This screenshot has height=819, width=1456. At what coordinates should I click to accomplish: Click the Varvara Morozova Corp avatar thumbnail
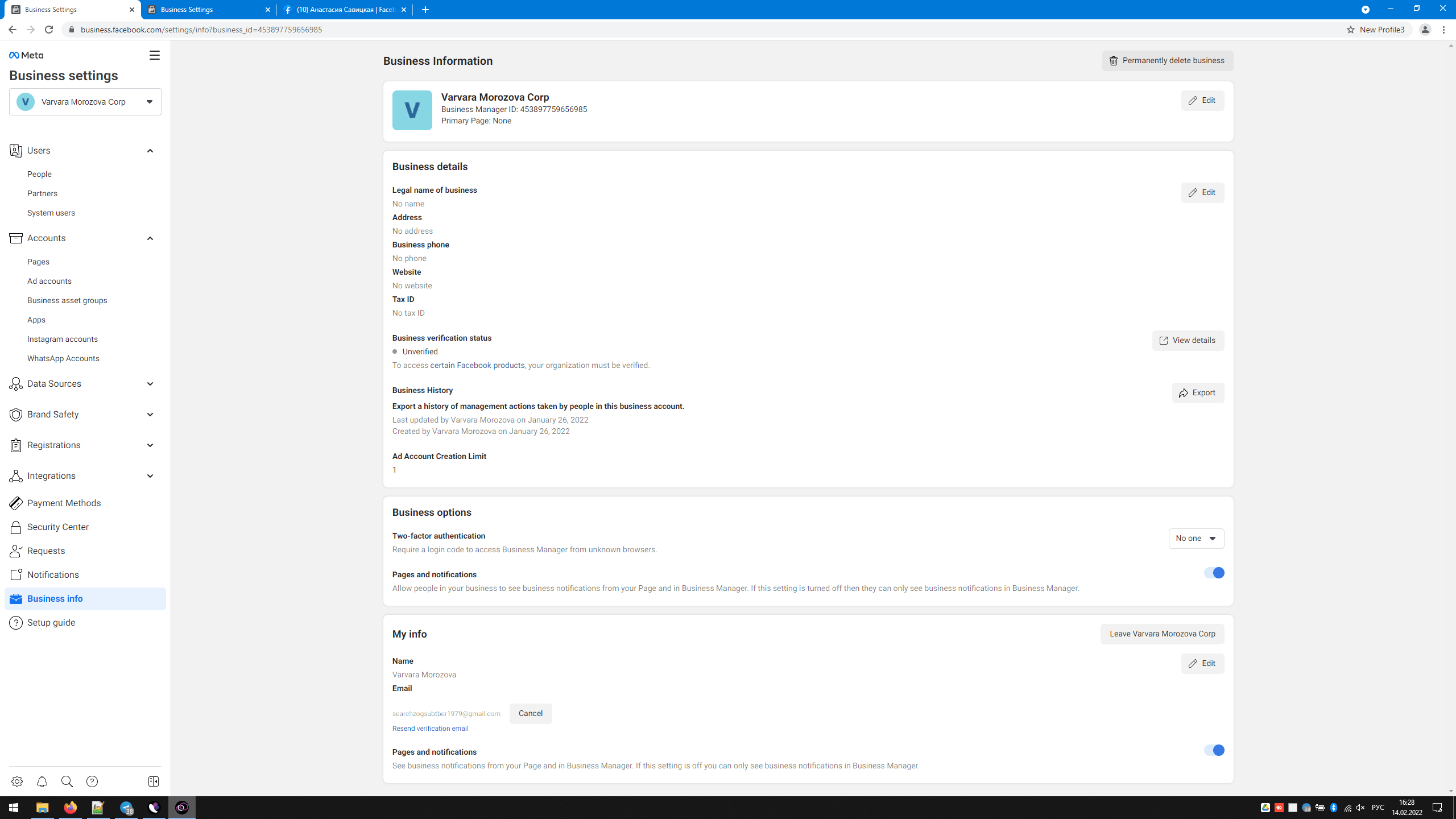point(412,110)
